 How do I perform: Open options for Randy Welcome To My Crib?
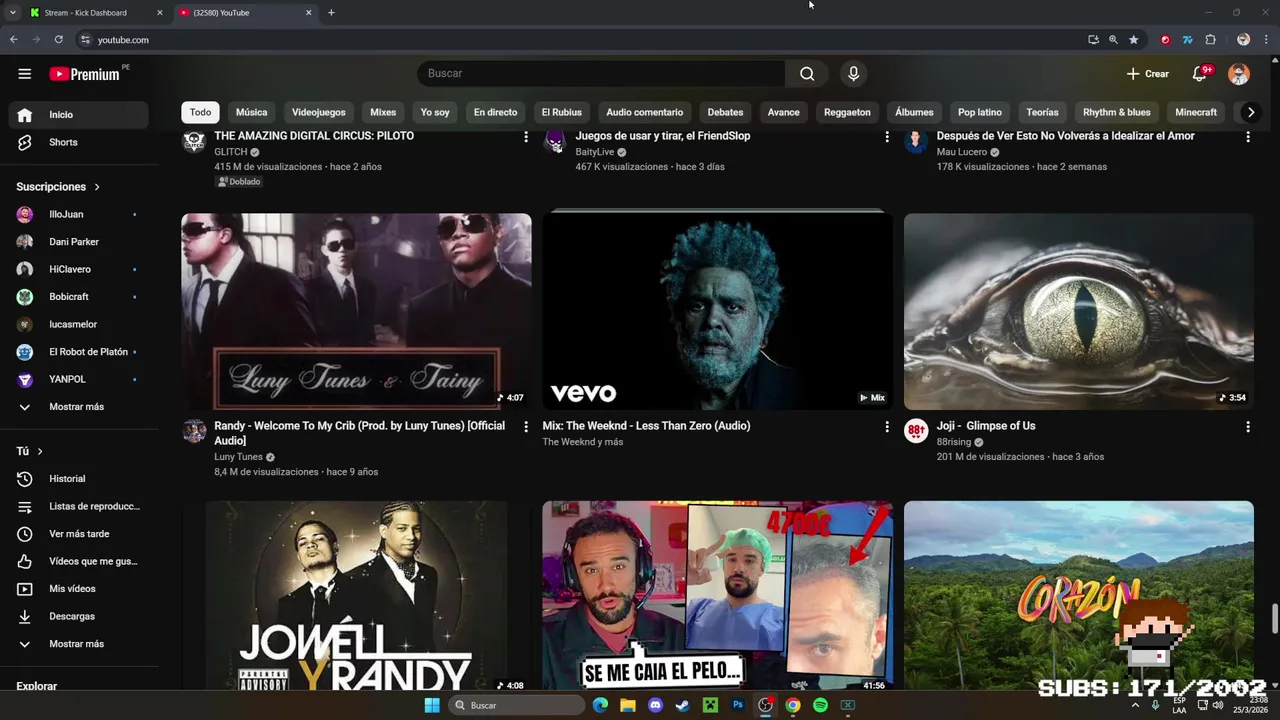526,427
